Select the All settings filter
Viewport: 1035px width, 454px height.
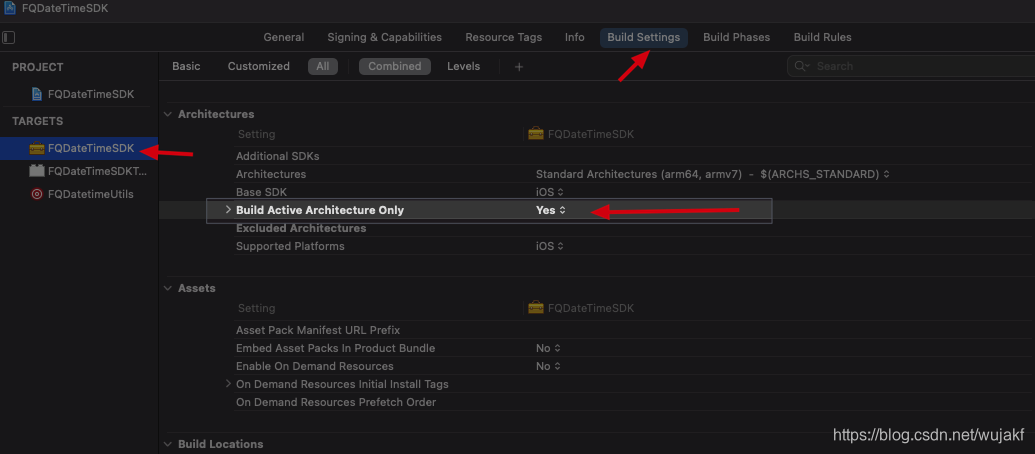point(323,66)
